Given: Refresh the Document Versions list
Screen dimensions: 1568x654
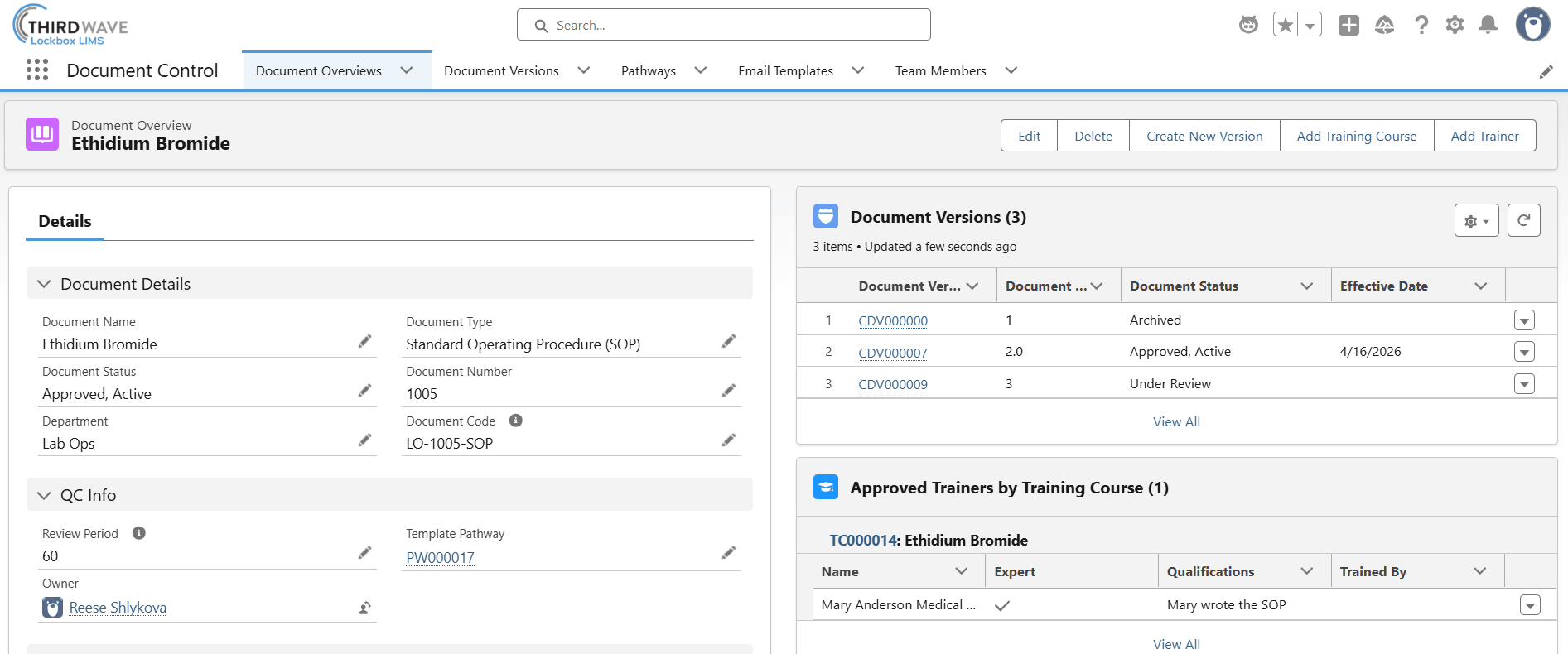Looking at the screenshot, I should tap(1524, 220).
